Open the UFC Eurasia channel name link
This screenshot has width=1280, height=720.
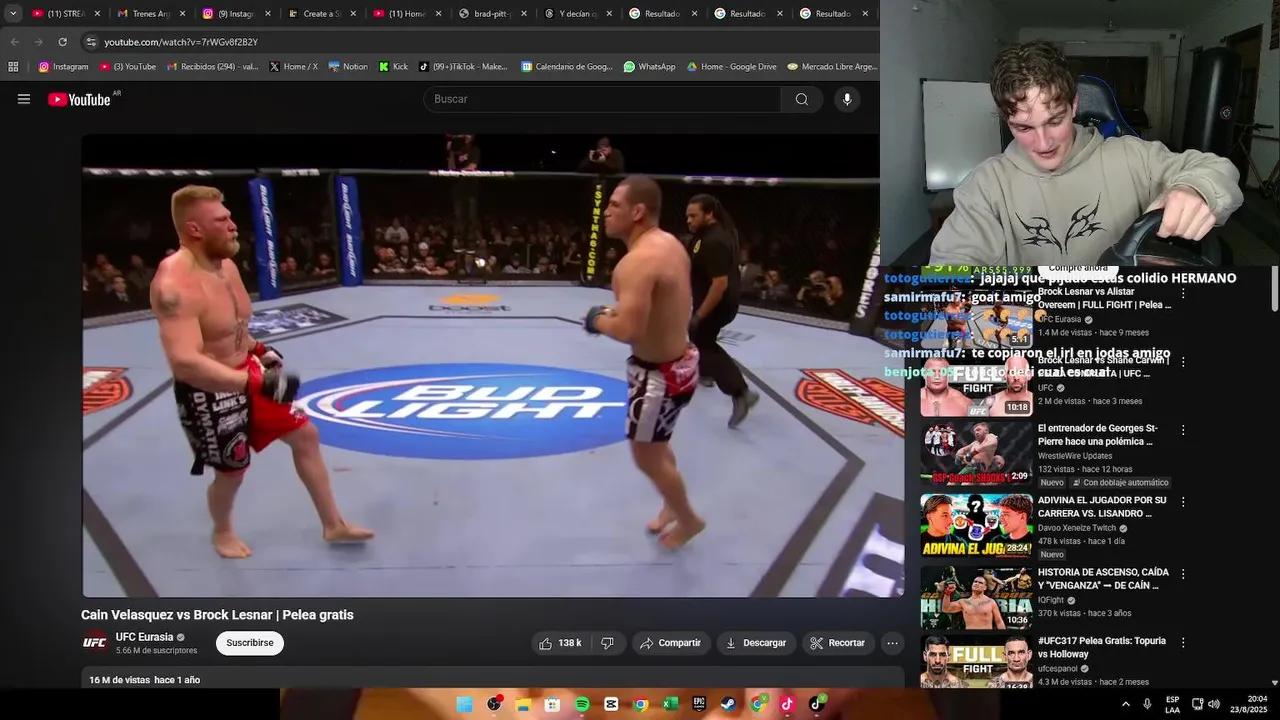(145, 637)
